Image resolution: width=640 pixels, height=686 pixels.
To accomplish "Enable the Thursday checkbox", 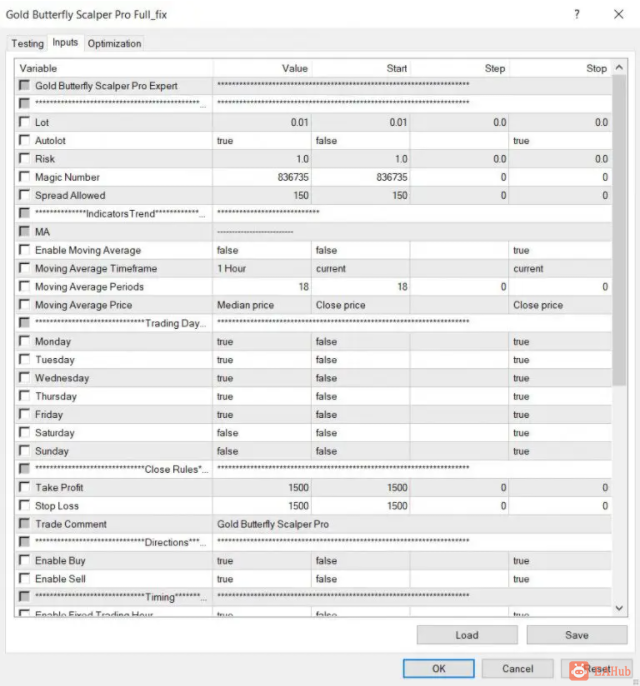I will (24, 396).
